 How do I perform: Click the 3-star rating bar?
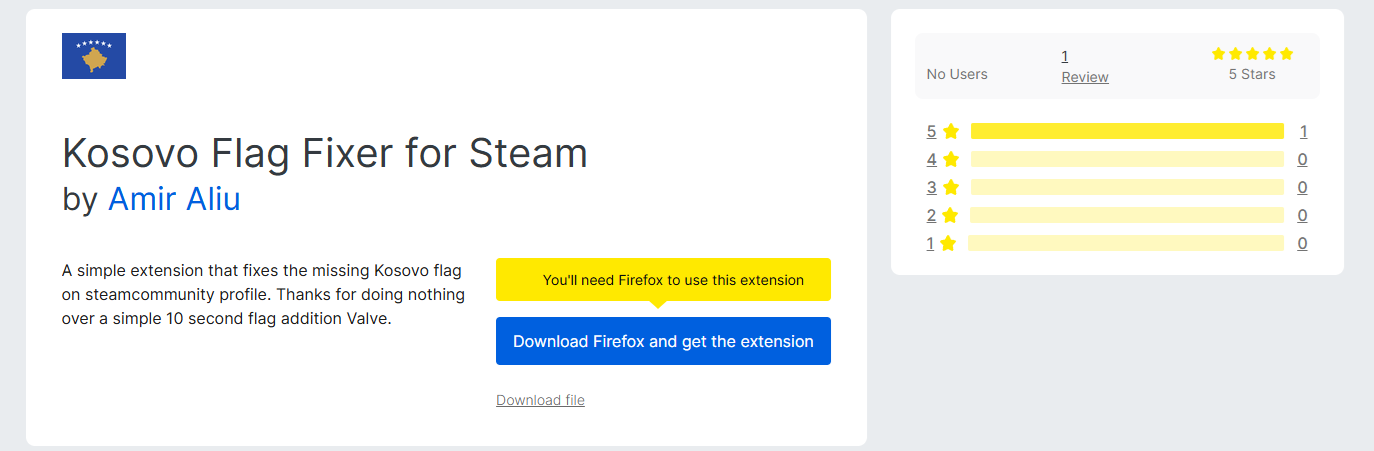(1126, 187)
